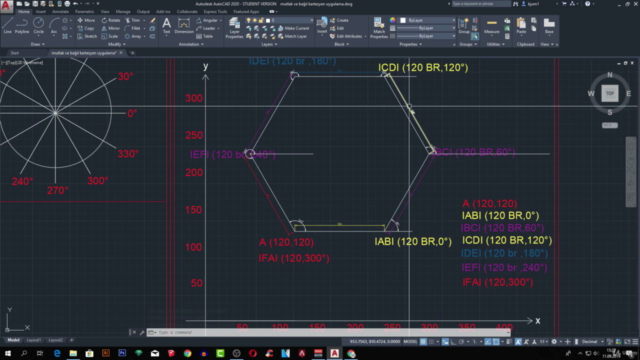Expand the Modify panel
This screenshot has width=640, height=360.
[x=116, y=44]
